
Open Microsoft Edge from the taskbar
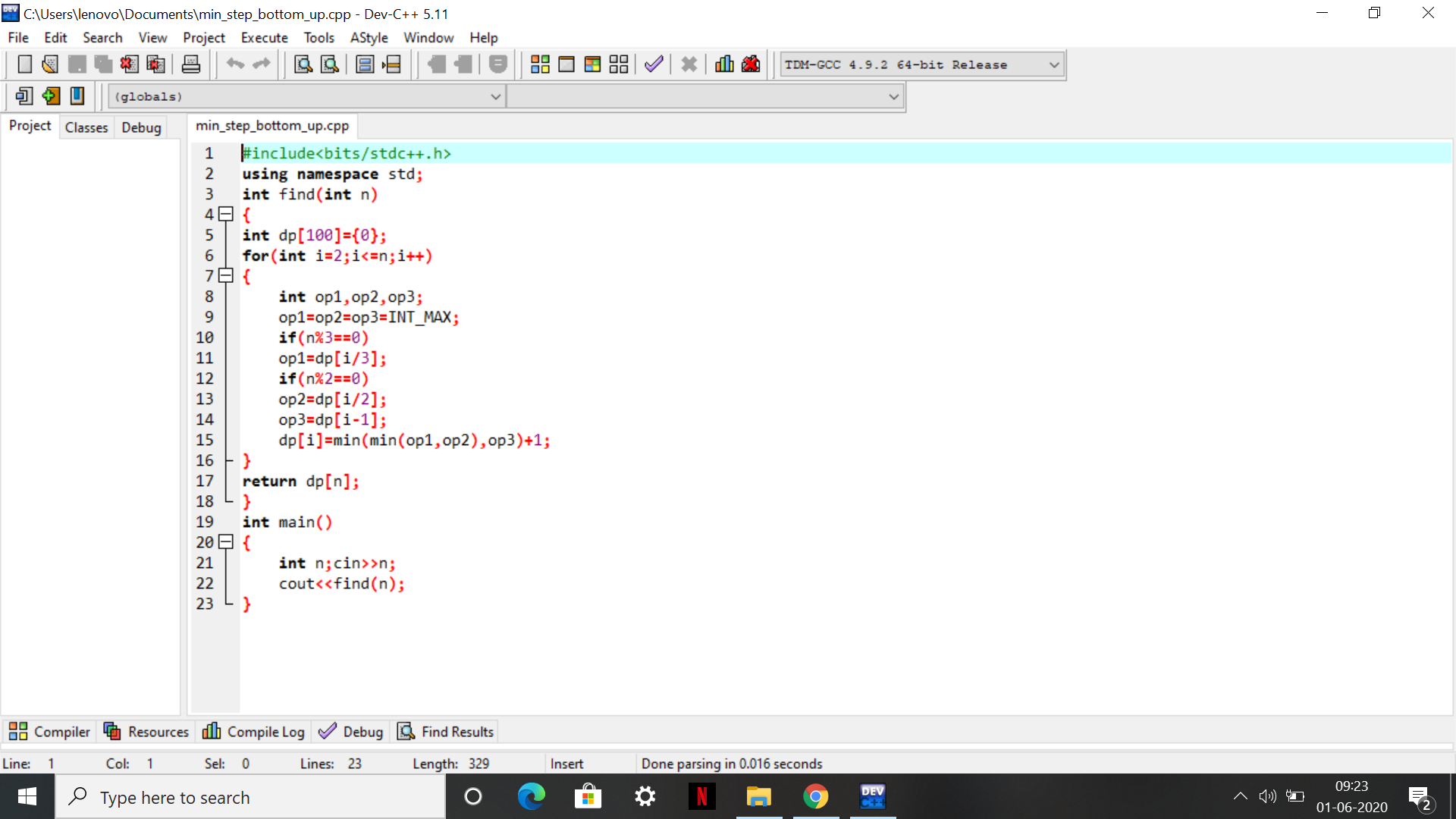point(531,796)
